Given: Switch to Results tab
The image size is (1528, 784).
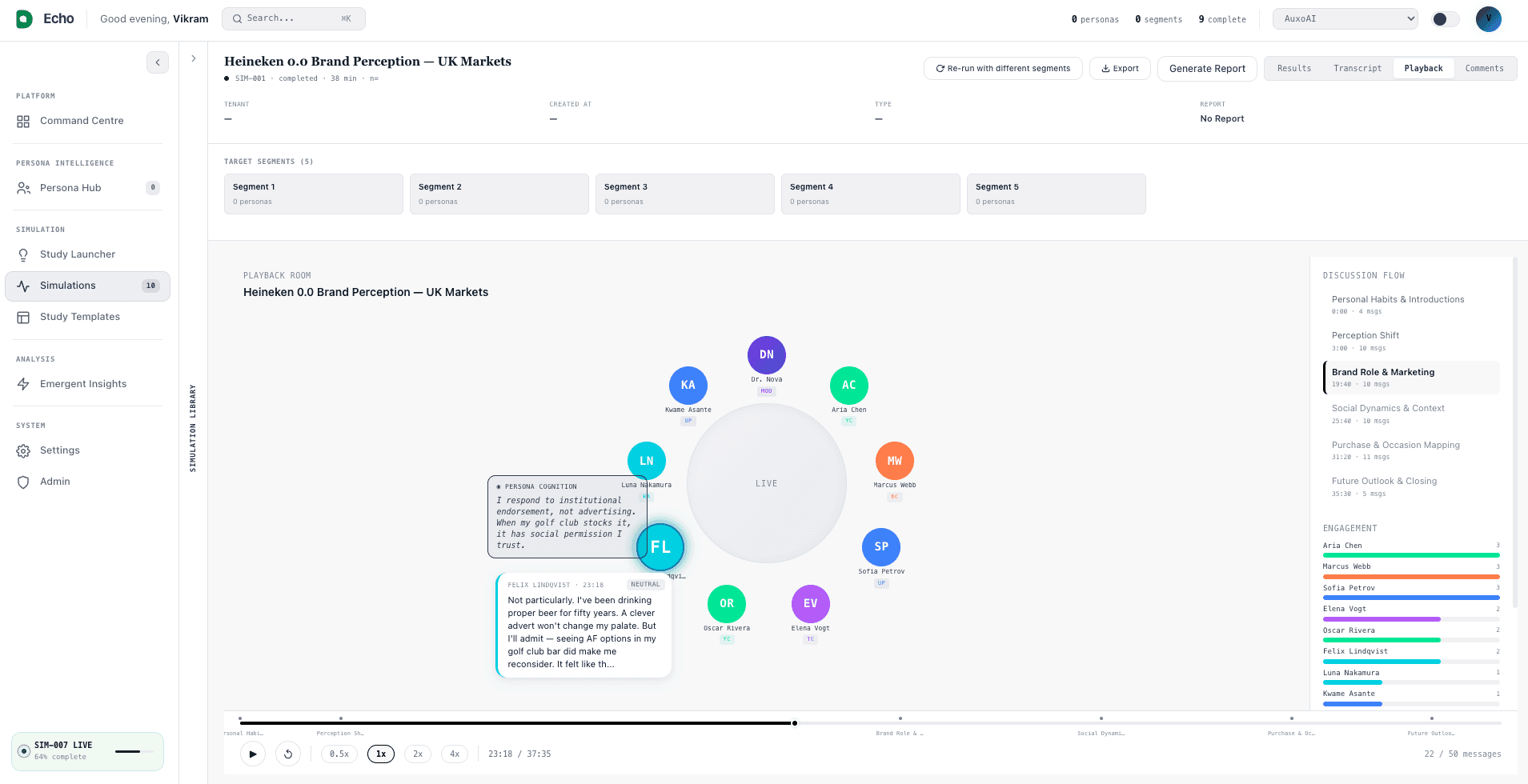Looking at the screenshot, I should (1293, 69).
